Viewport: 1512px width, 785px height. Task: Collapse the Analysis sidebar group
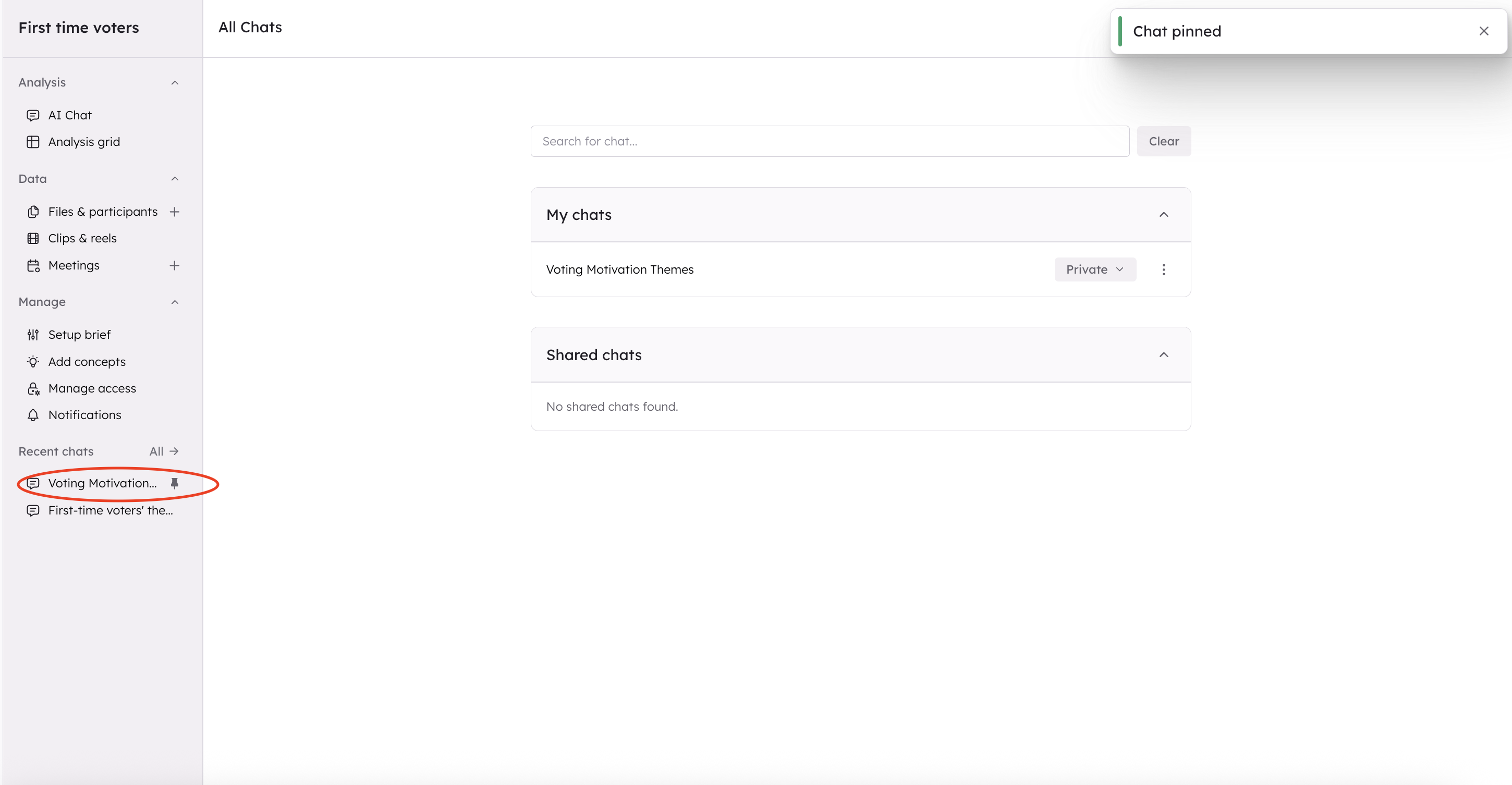pos(174,83)
